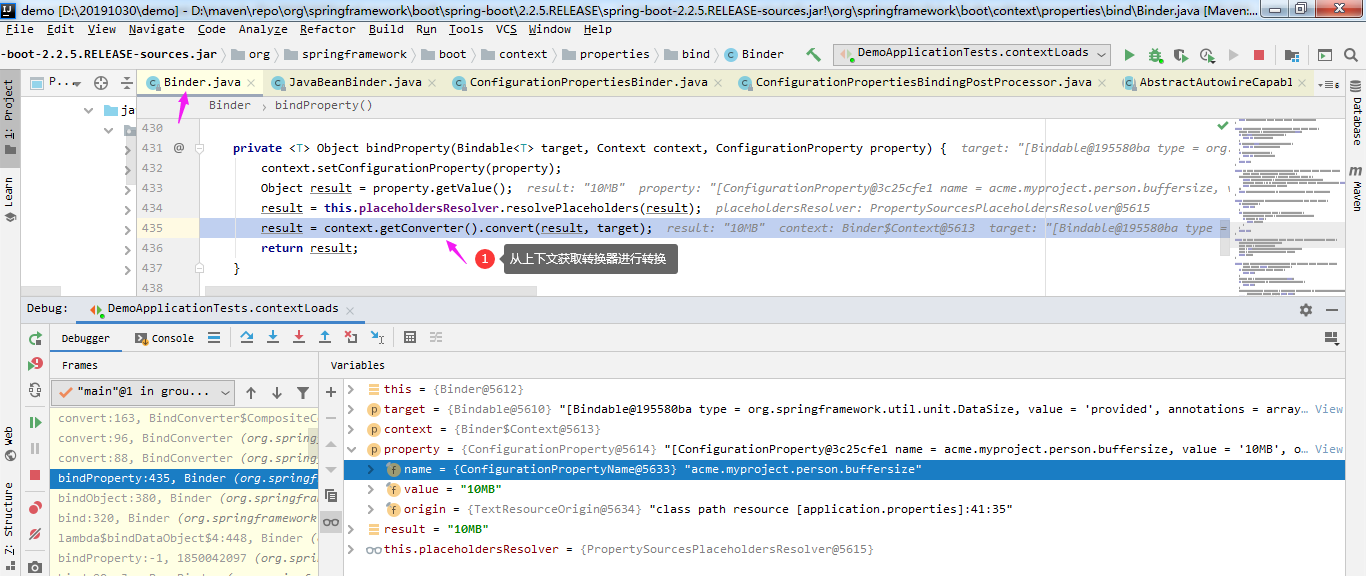Click the Step Into debugger icon
Screen dimensions: 1366x576
point(272,338)
